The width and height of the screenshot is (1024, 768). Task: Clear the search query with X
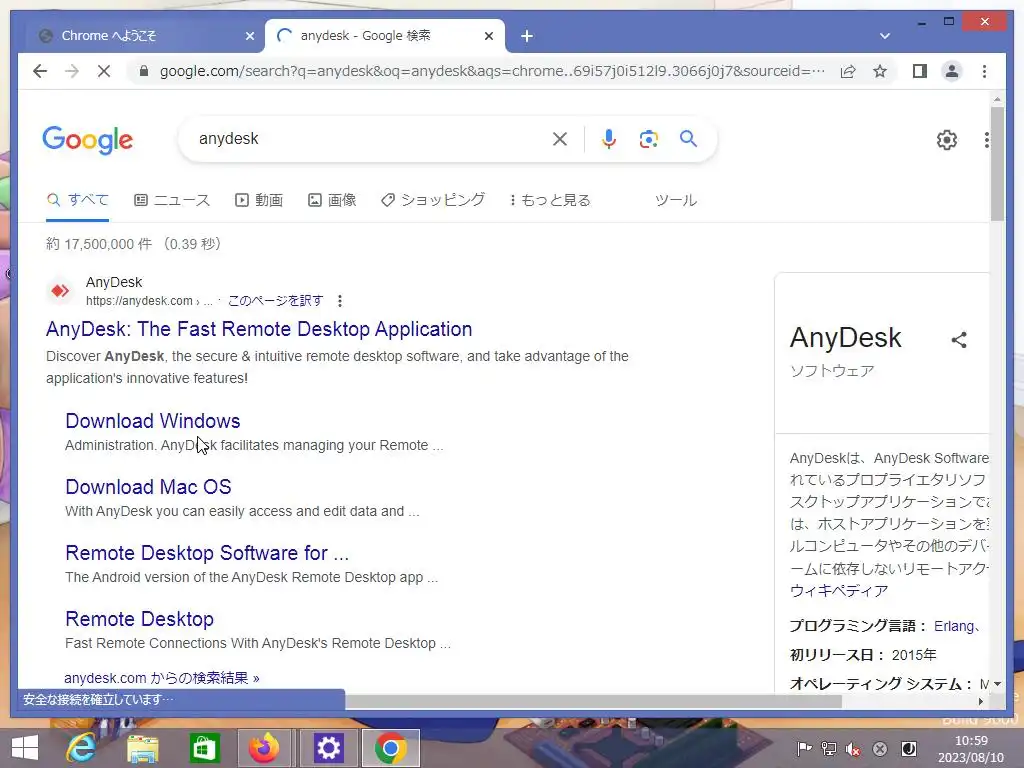coord(560,139)
